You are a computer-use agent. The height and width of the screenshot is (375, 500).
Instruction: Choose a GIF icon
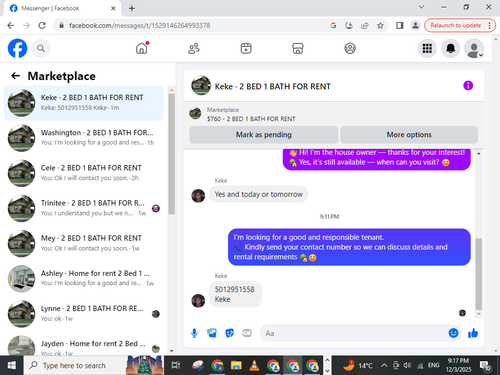(x=247, y=333)
